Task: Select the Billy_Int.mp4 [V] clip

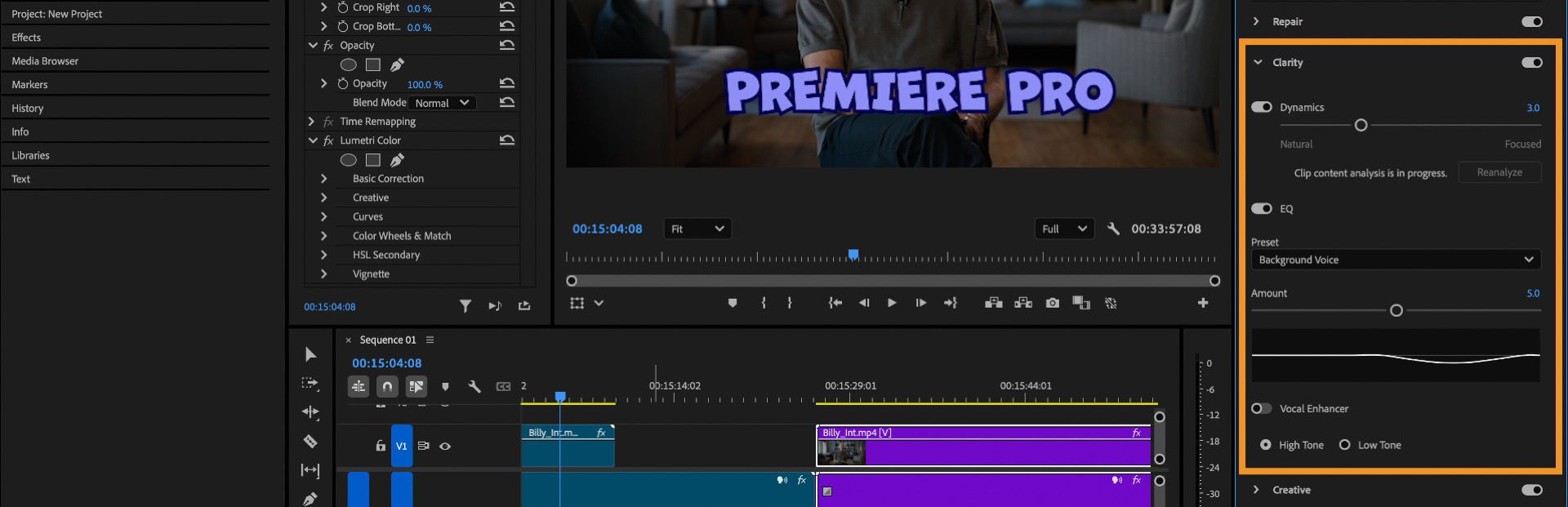Action: tap(983, 446)
